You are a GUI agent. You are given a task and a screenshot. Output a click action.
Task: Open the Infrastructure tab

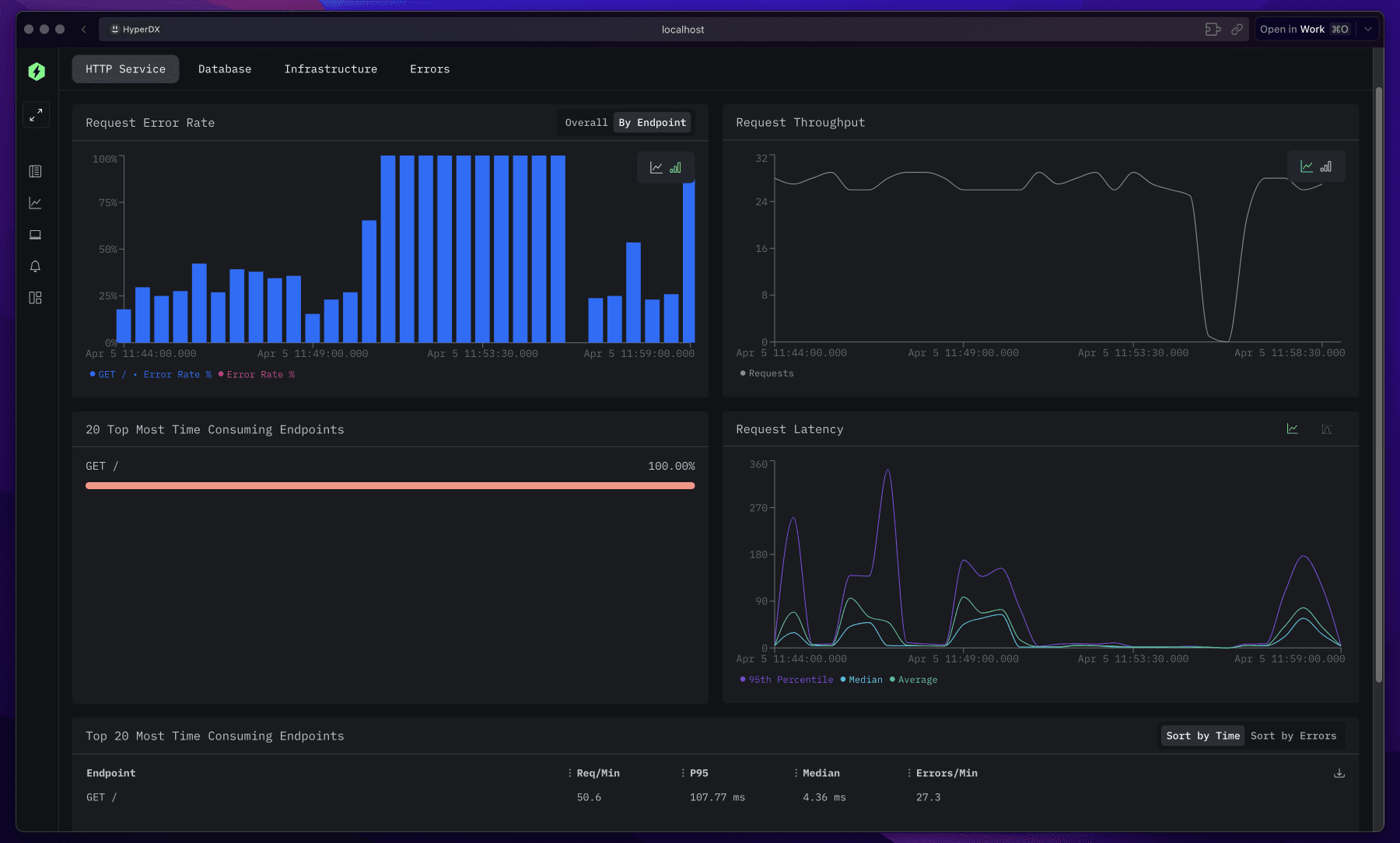[x=331, y=69]
